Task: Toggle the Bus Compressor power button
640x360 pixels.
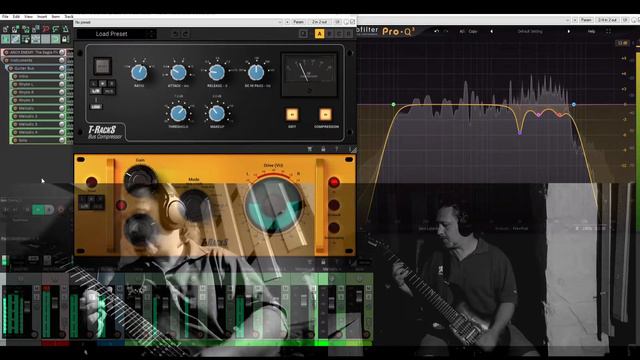Action: [102, 66]
